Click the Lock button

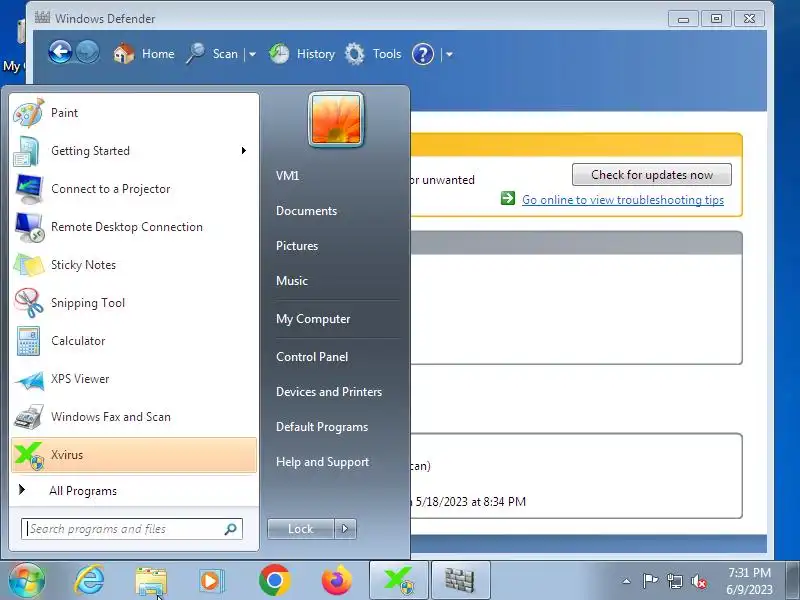click(301, 529)
